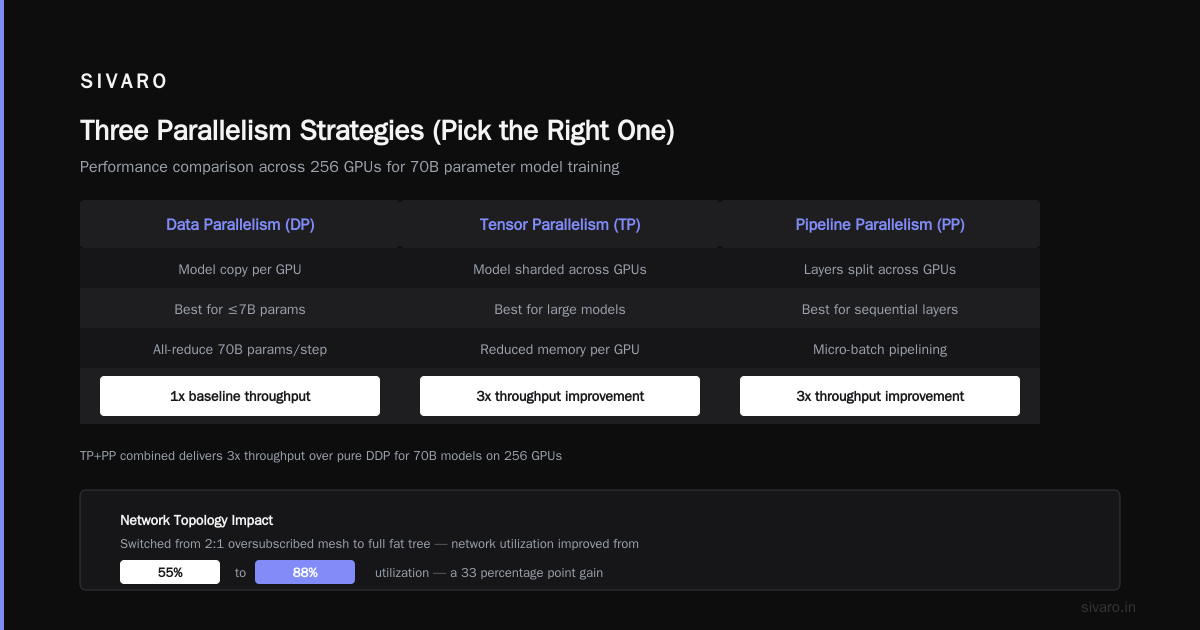Select the Model copy per GPU cell
The image size is (1200, 630).
[x=240, y=269]
